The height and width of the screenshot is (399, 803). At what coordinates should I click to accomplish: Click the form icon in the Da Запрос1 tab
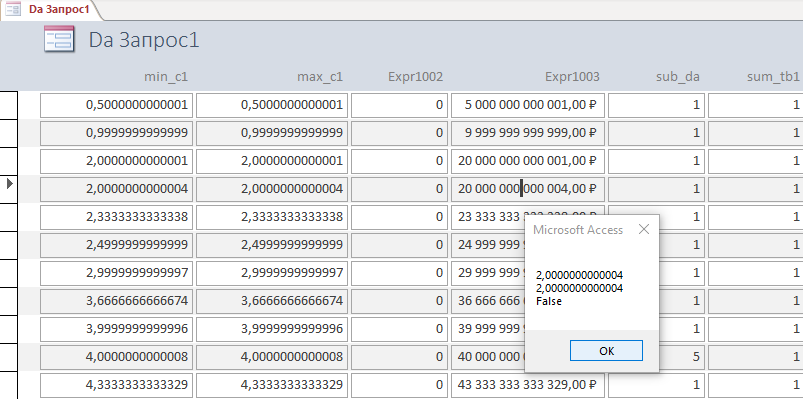tap(13, 9)
